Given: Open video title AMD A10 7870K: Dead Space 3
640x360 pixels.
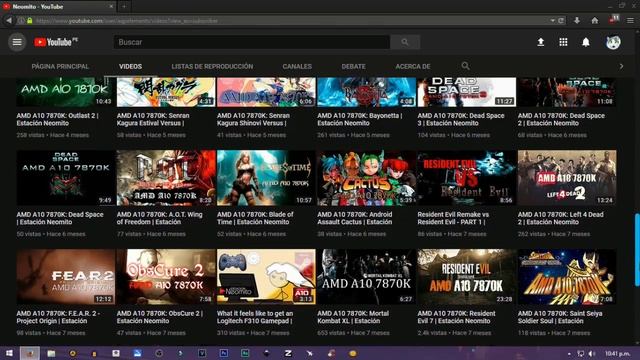Looking at the screenshot, I should point(461,119).
